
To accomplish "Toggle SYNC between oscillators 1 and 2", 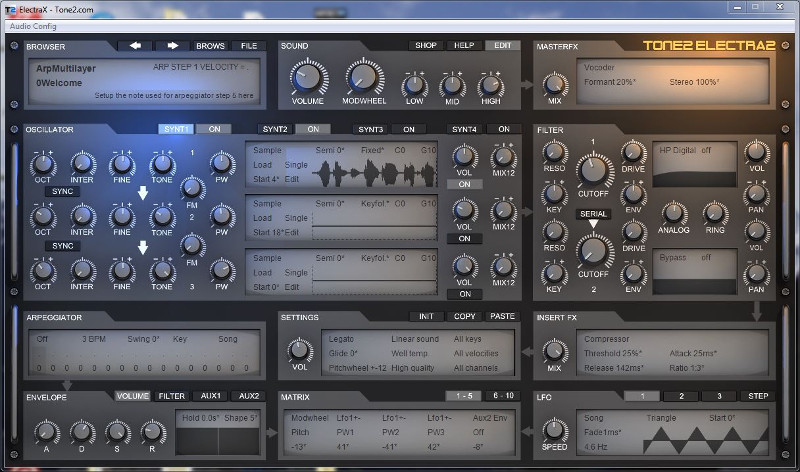I will [63, 191].
